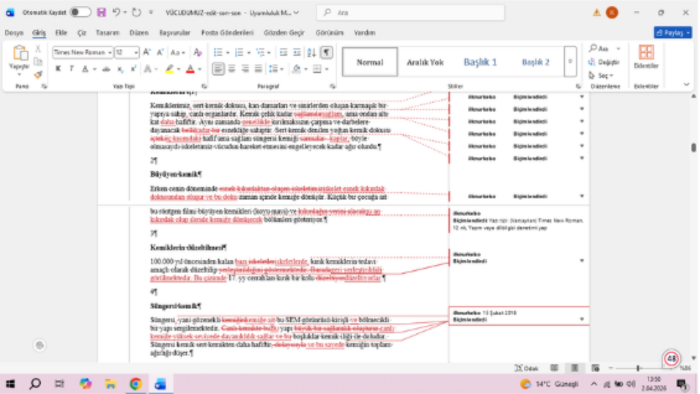Cut the selection with the scissors icon

tap(38, 49)
